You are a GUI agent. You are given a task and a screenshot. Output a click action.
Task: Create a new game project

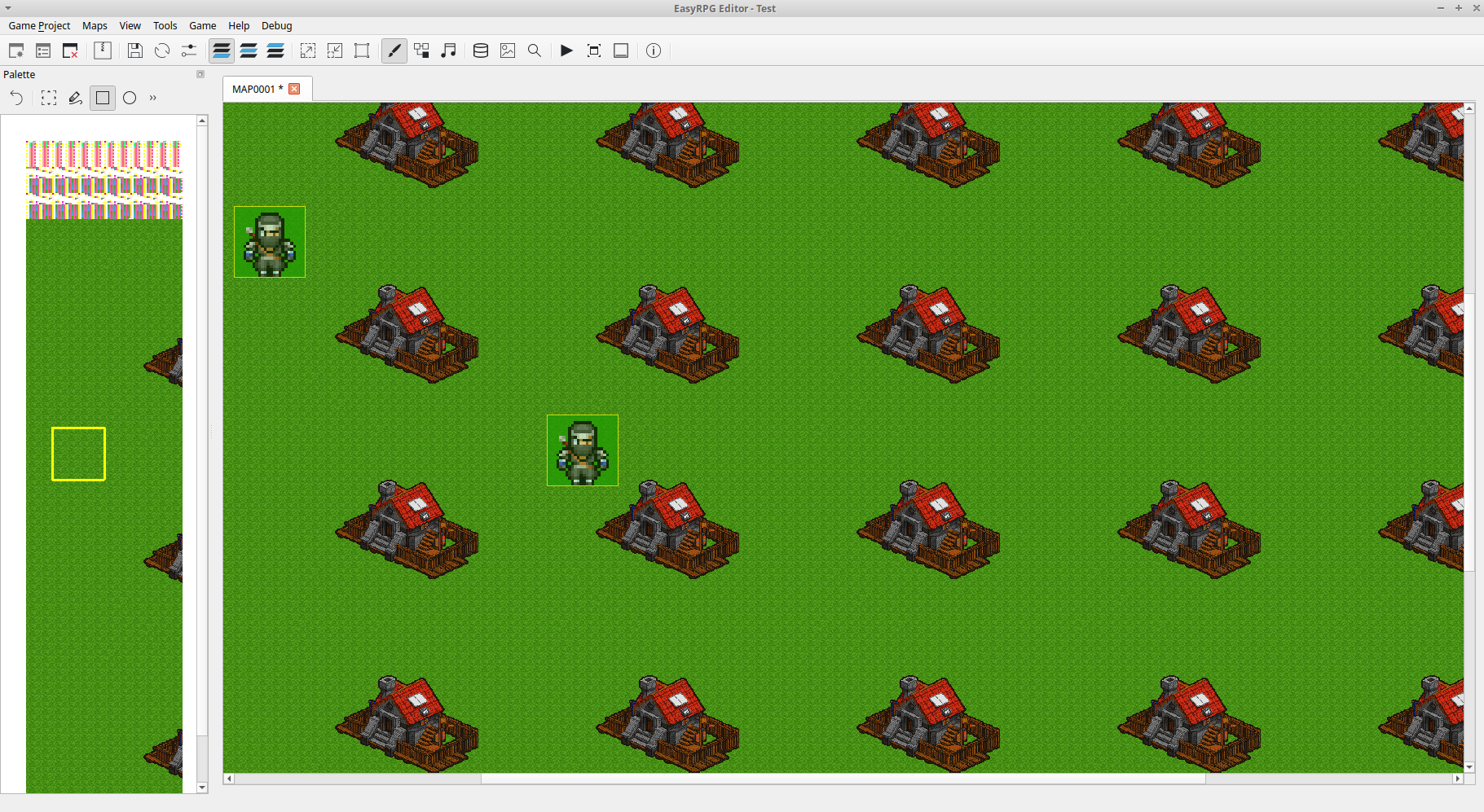[16, 50]
